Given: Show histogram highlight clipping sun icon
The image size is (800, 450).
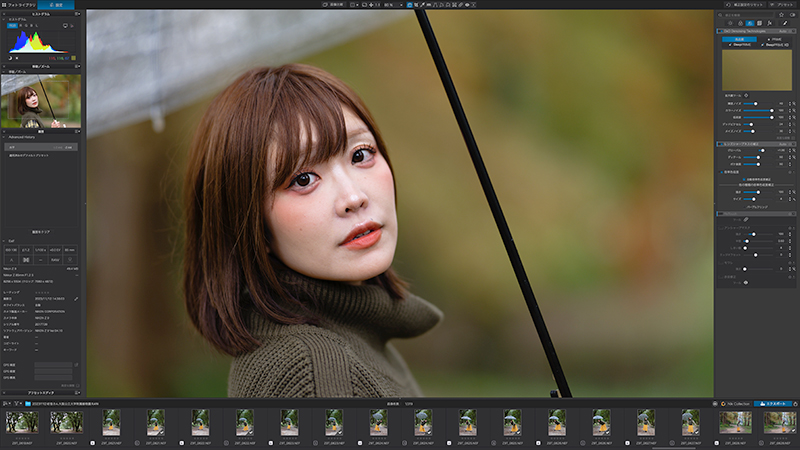Looking at the screenshot, I should point(17,58).
